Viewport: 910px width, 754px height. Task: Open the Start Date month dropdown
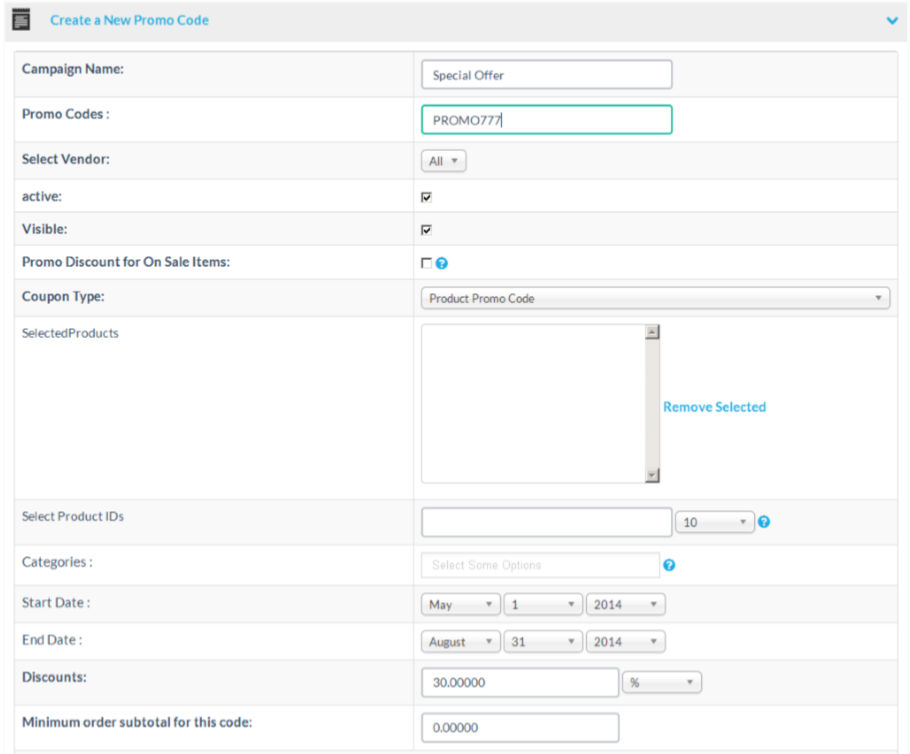[461, 605]
